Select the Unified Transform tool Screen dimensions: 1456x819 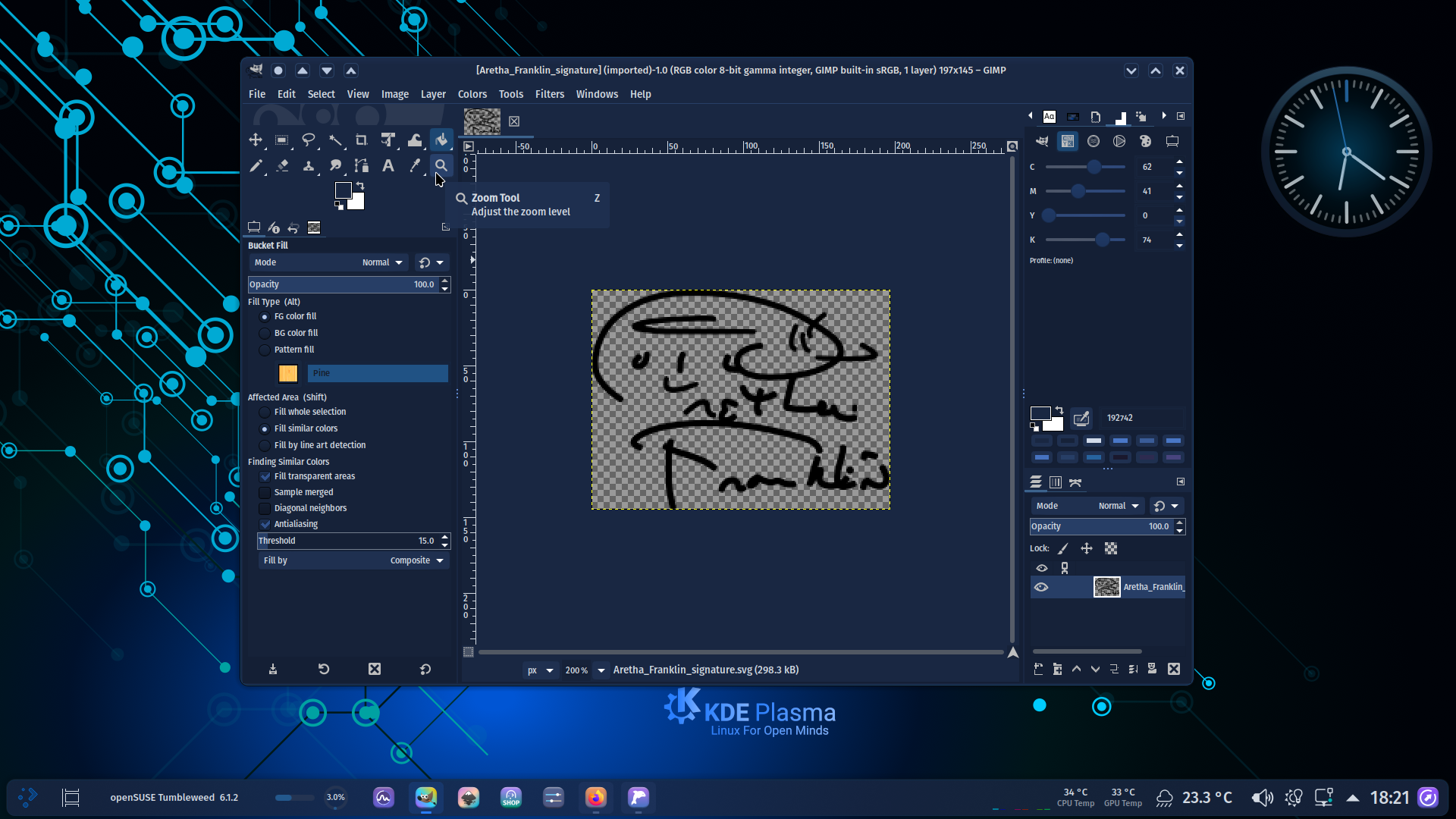[x=388, y=140]
